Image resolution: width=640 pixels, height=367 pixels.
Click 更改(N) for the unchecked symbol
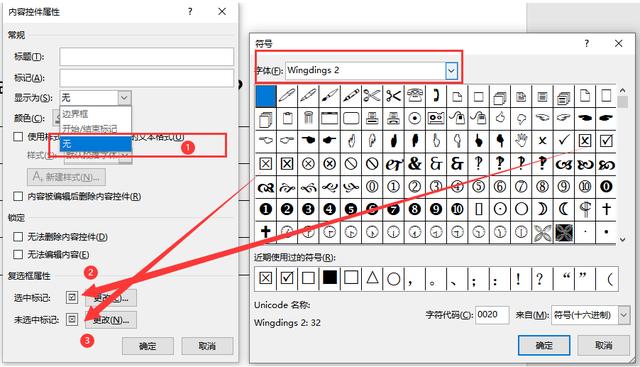111,320
